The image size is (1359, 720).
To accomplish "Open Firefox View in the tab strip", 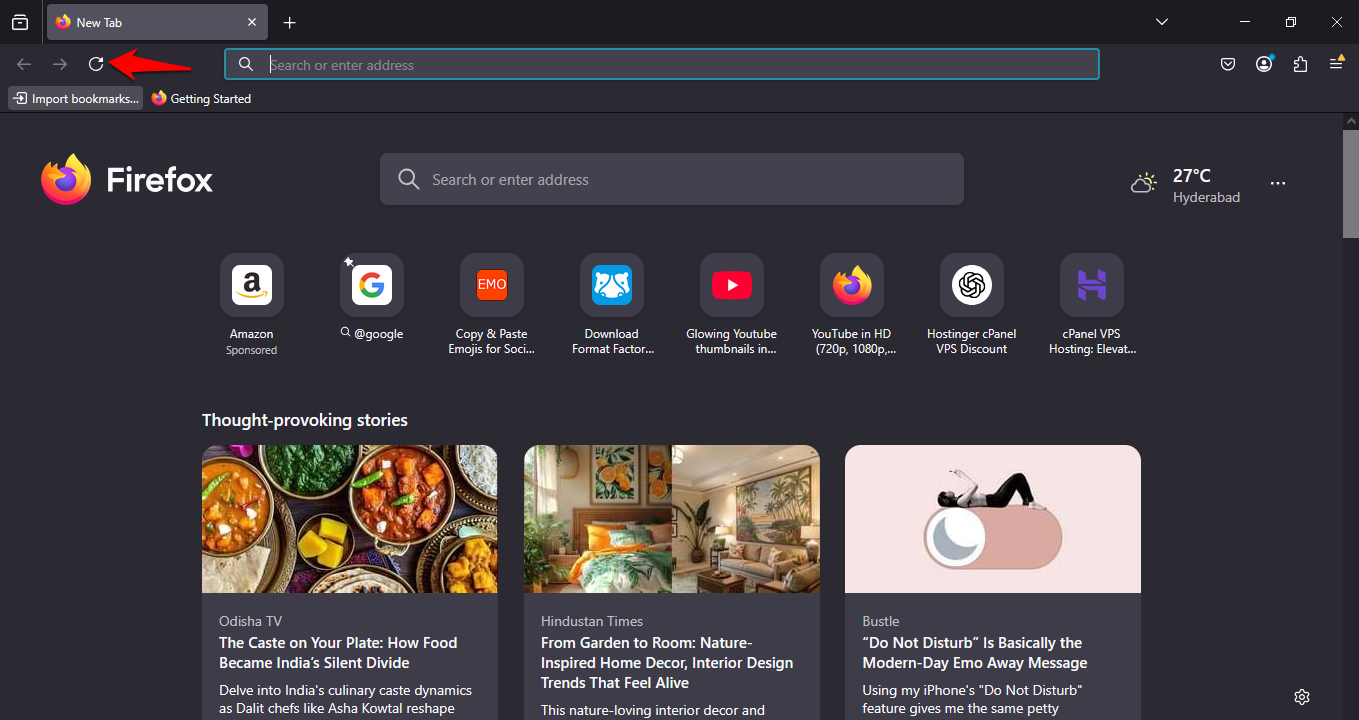I will (20, 22).
